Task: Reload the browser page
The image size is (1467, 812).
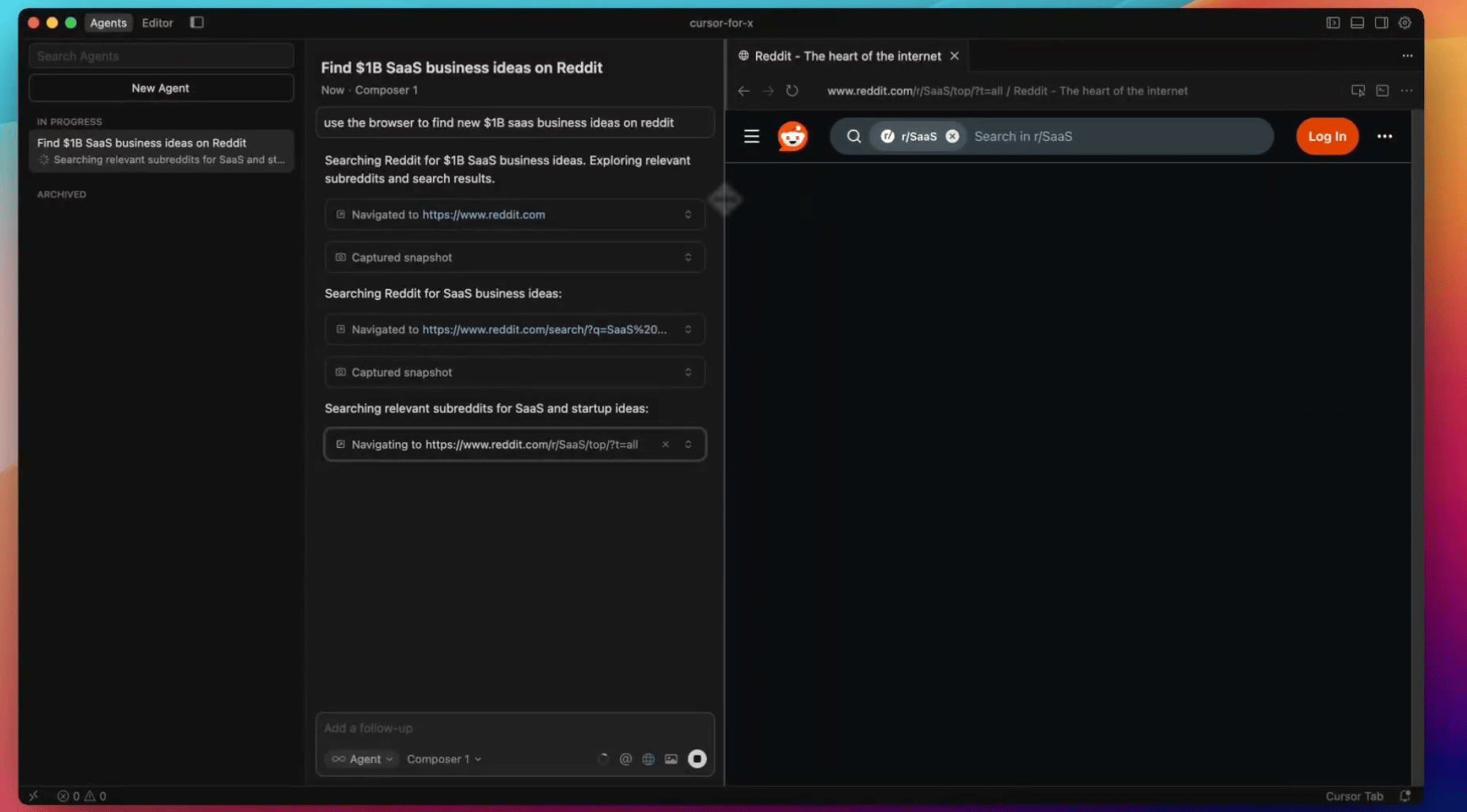Action: [792, 91]
